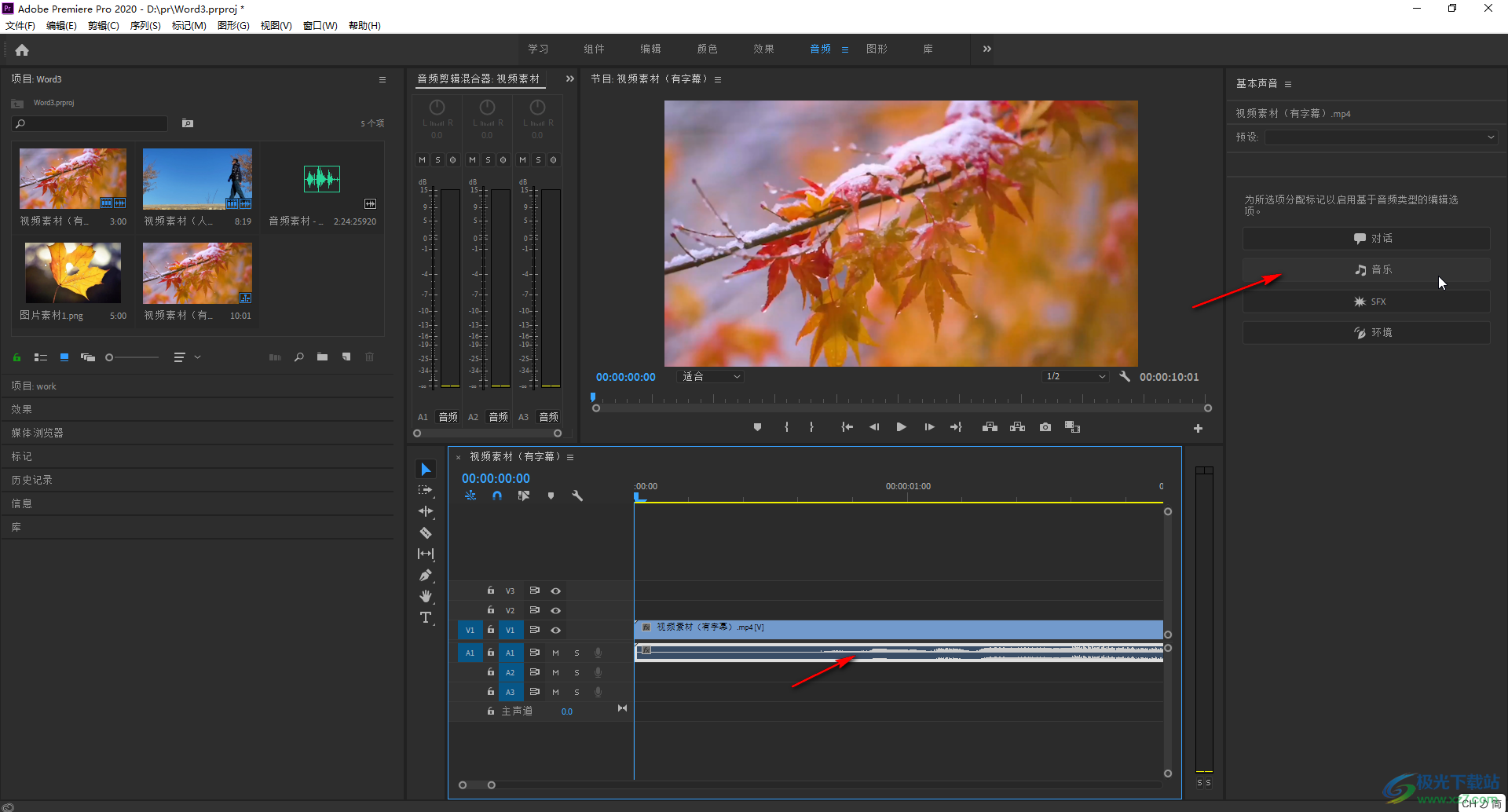
Task: Toggle timeline snap magnet icon
Action: click(497, 496)
